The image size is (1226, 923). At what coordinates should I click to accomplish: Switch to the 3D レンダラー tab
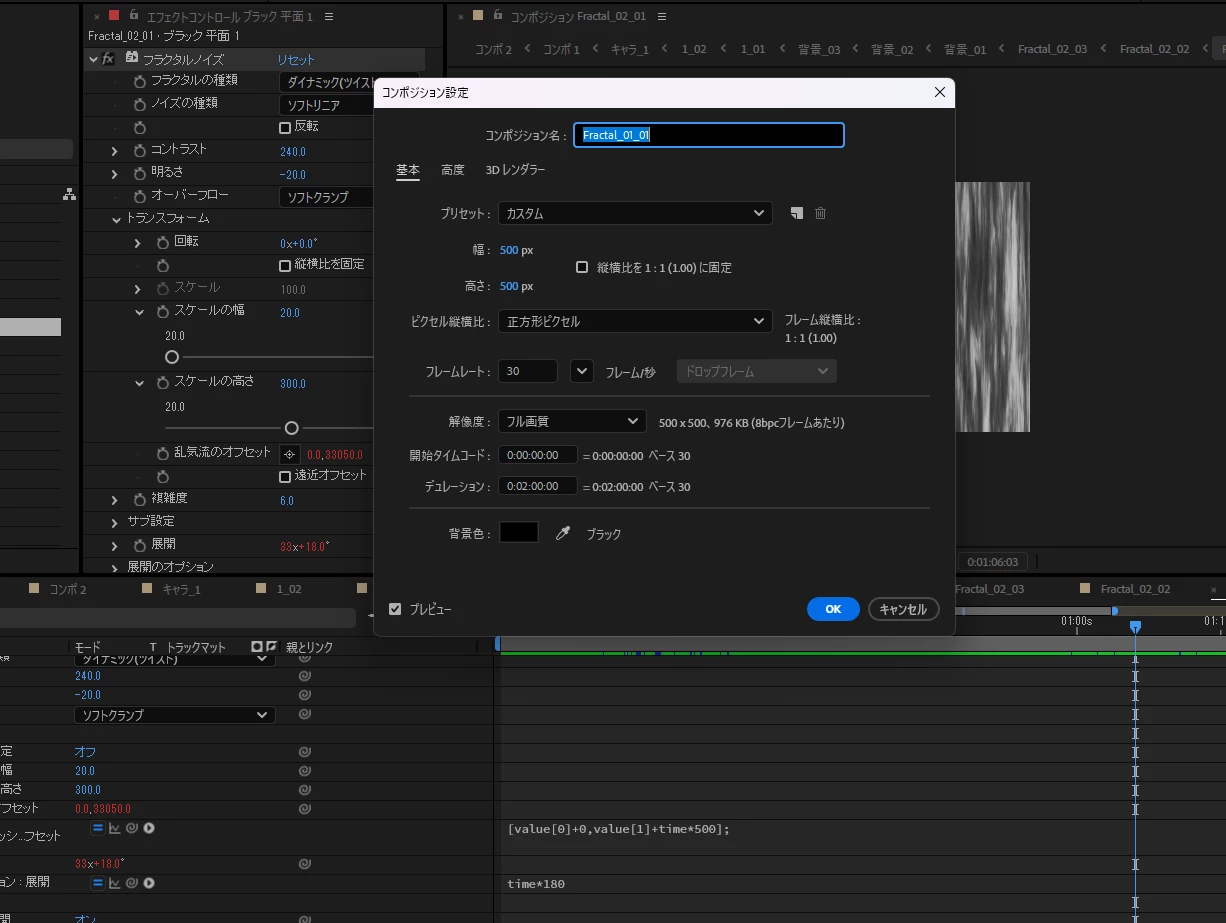click(515, 170)
